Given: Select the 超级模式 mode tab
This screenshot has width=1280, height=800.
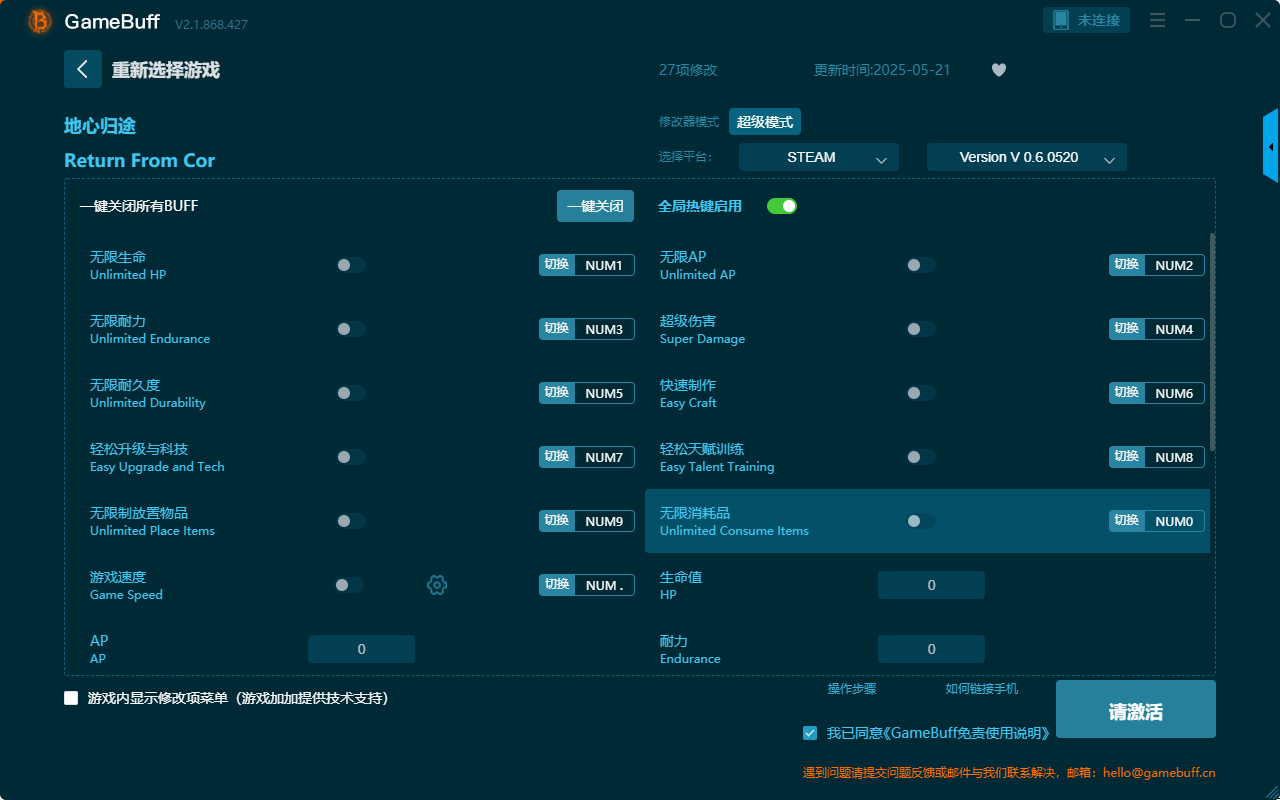Looking at the screenshot, I should click(x=764, y=121).
